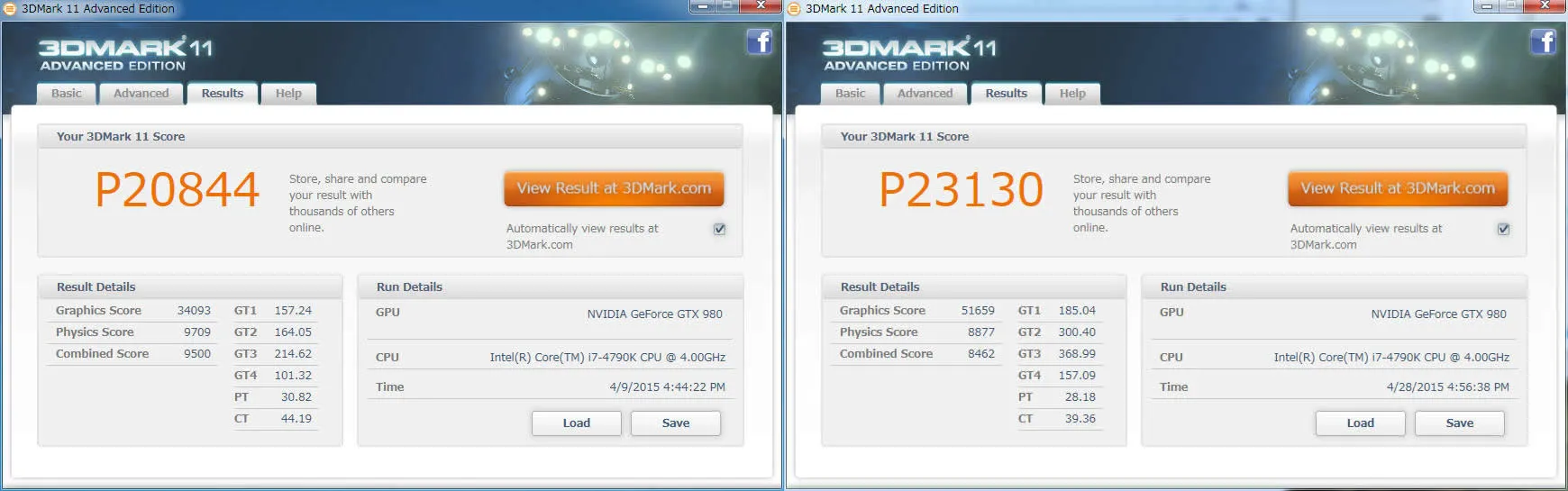Image resolution: width=1568 pixels, height=491 pixels.
Task: Click GT4 value 157.09
Action: click(x=1077, y=376)
